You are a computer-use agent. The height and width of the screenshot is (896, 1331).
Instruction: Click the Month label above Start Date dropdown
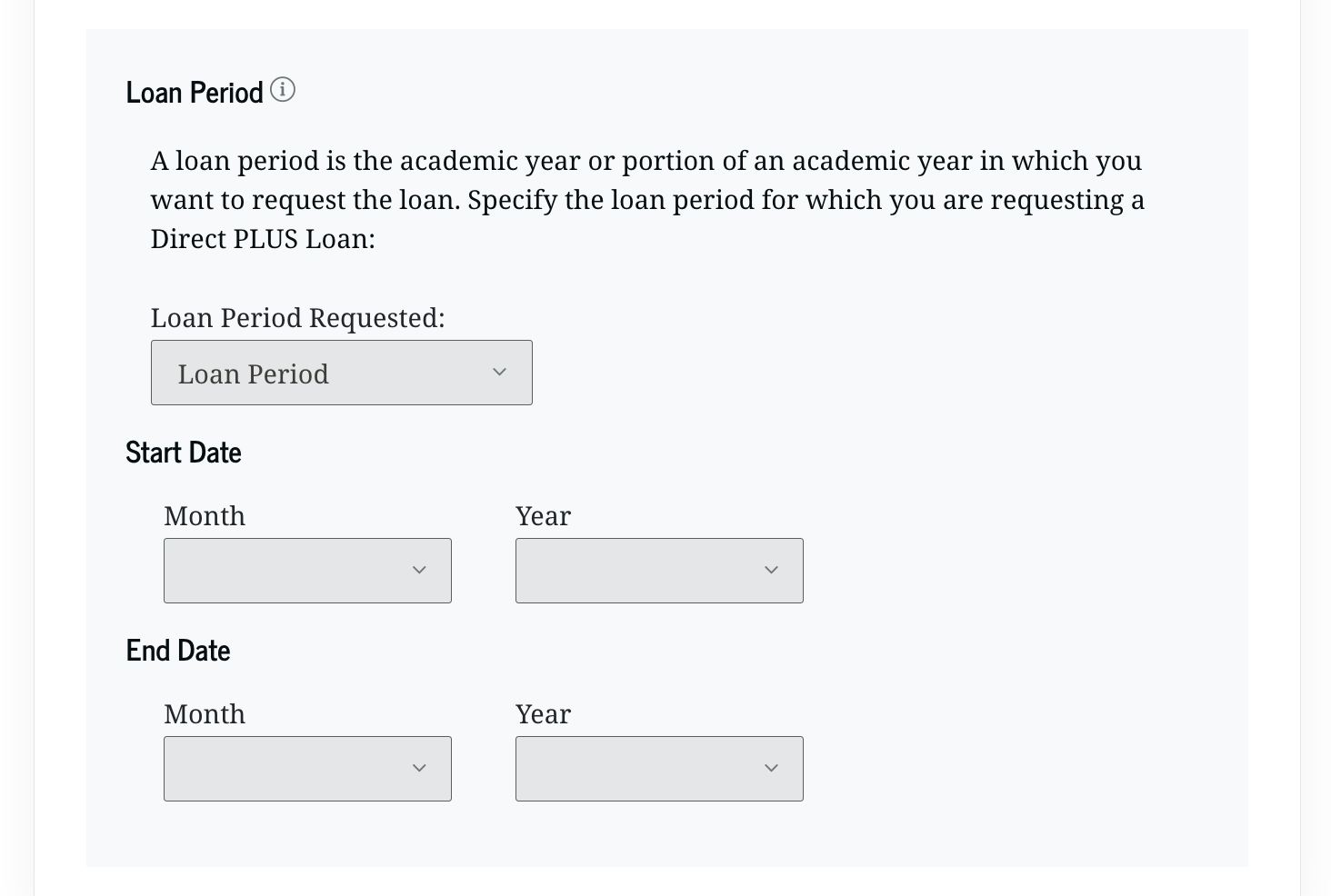(x=204, y=515)
